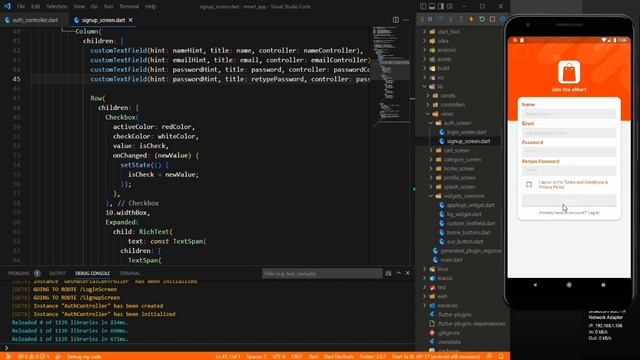This screenshot has width=640, height=360.
Task: Click the debug console filter input
Action: click(x=322, y=273)
